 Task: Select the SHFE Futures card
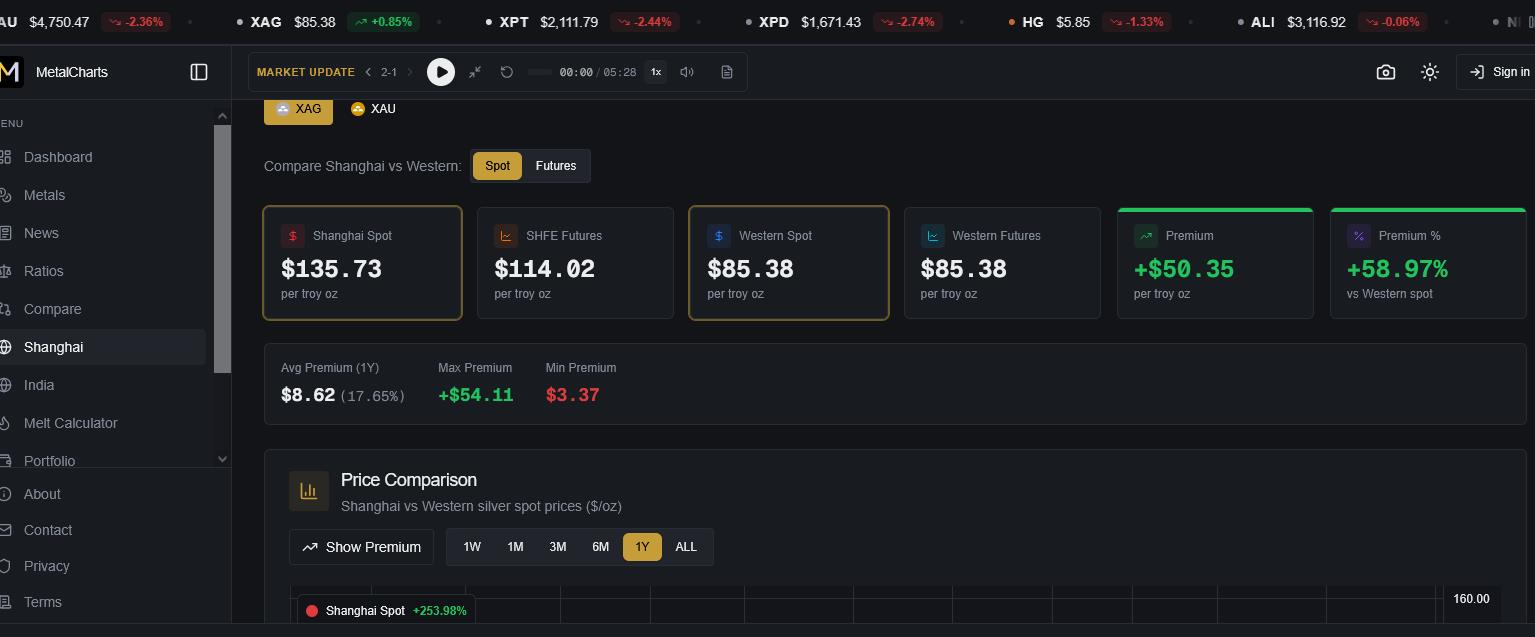pyautogui.click(x=575, y=263)
